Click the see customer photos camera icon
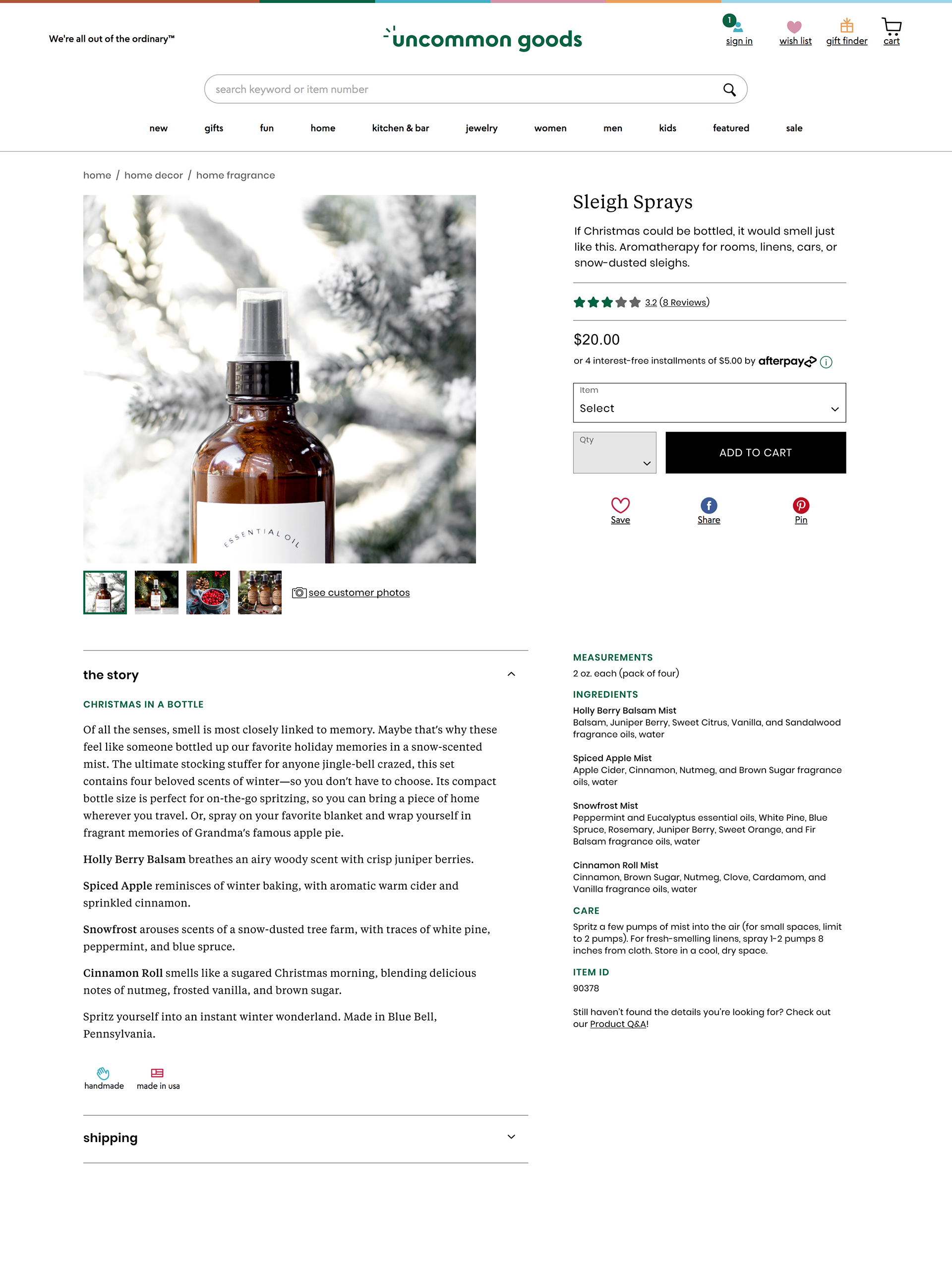Viewport: 952px width, 1271px height. pos(299,593)
